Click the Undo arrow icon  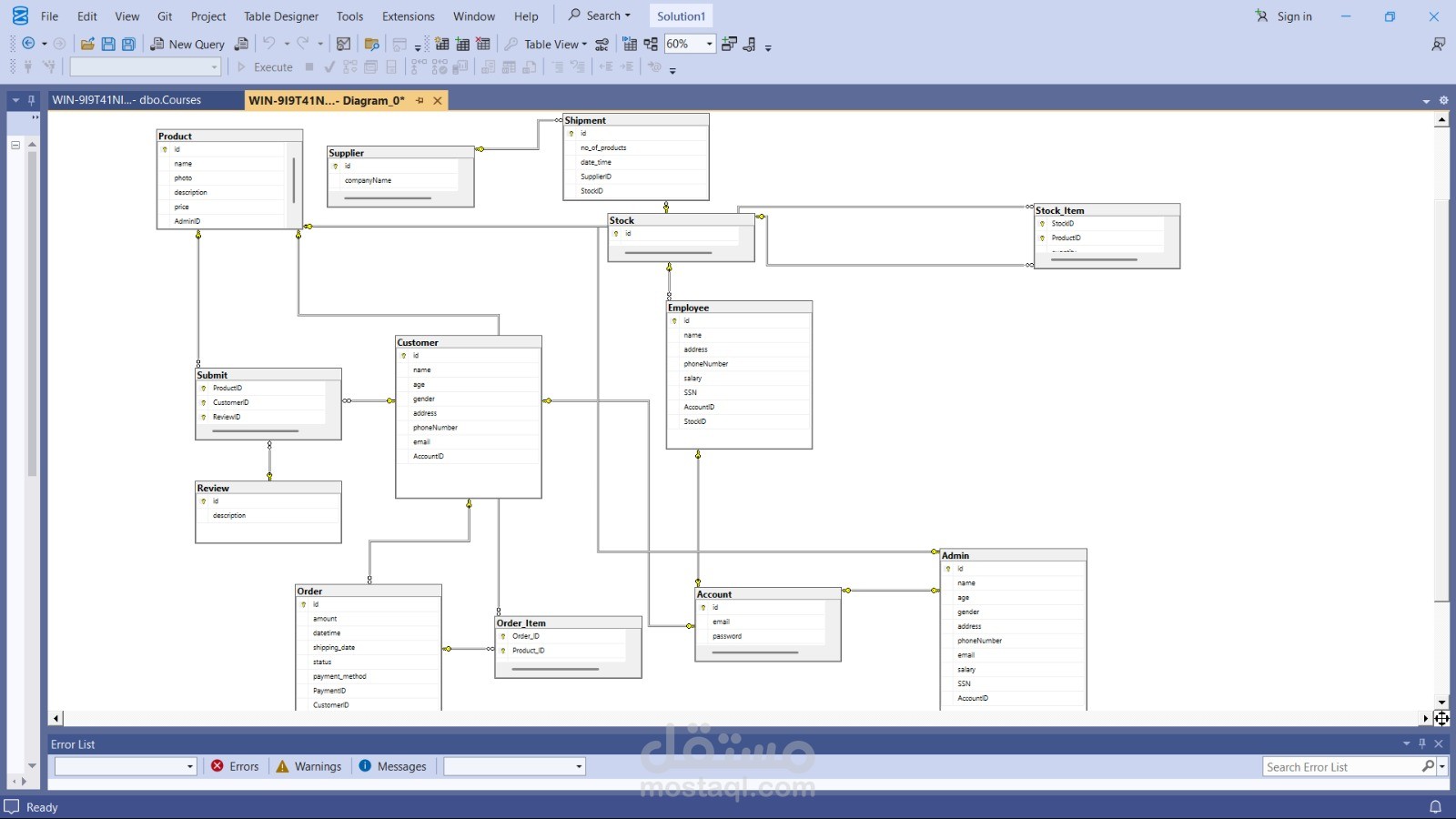click(x=268, y=44)
